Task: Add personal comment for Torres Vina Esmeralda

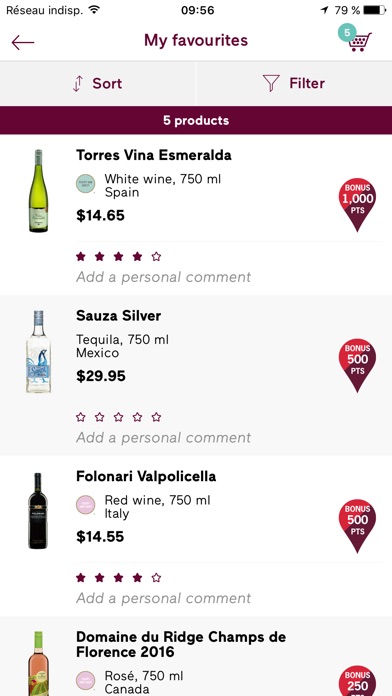Action: coord(163,277)
